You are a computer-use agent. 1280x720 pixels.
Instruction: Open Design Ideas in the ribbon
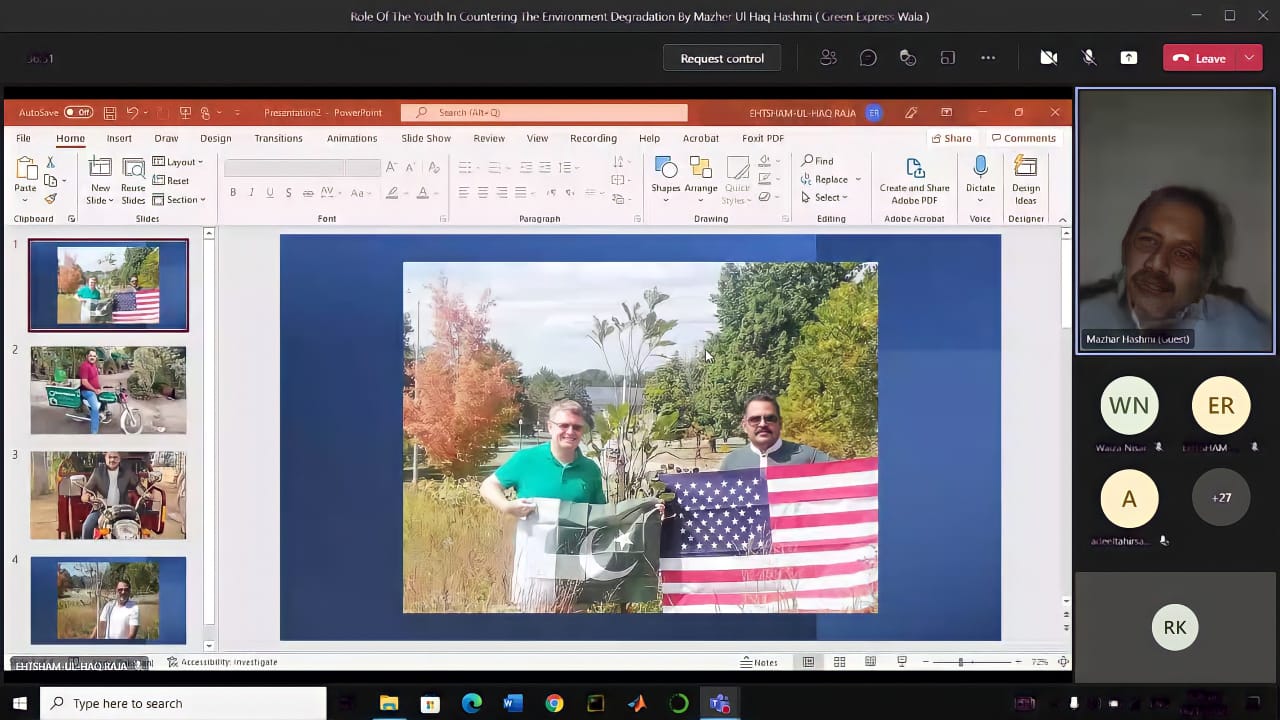point(1025,180)
